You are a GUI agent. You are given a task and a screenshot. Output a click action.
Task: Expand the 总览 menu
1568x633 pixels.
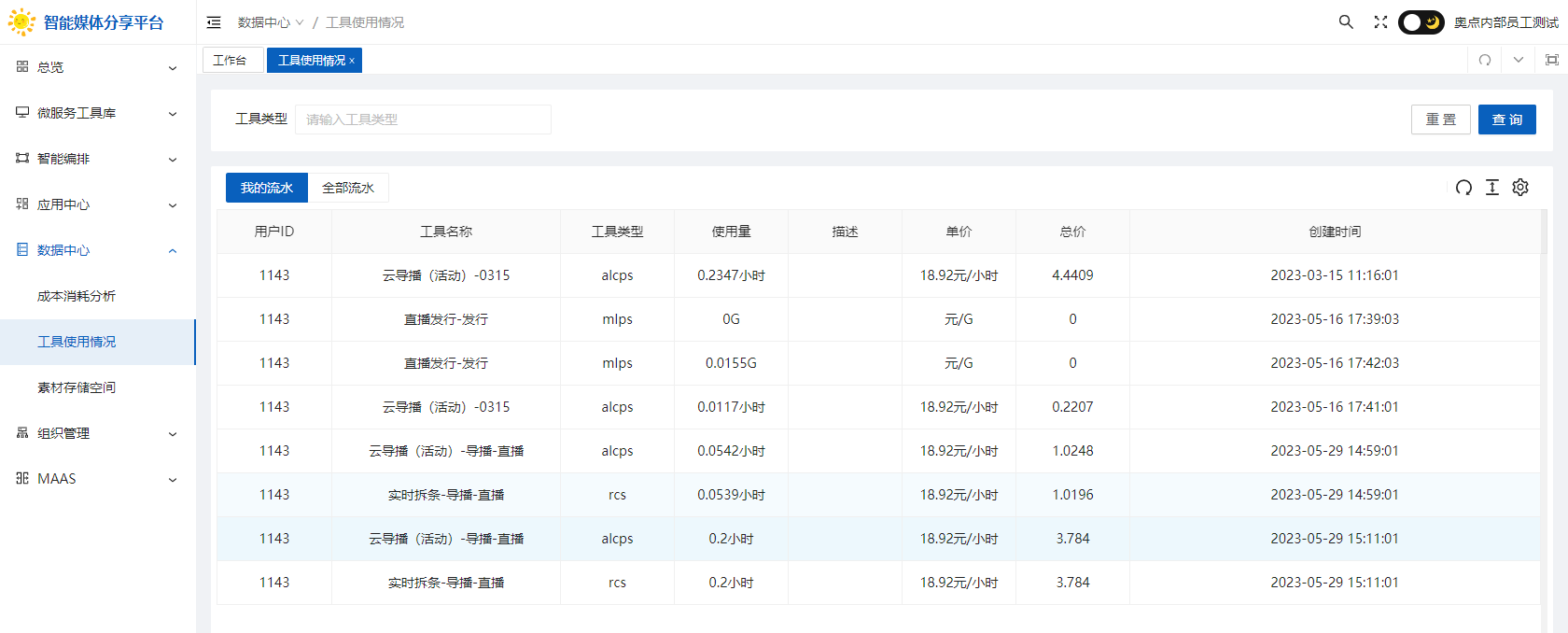[x=97, y=67]
